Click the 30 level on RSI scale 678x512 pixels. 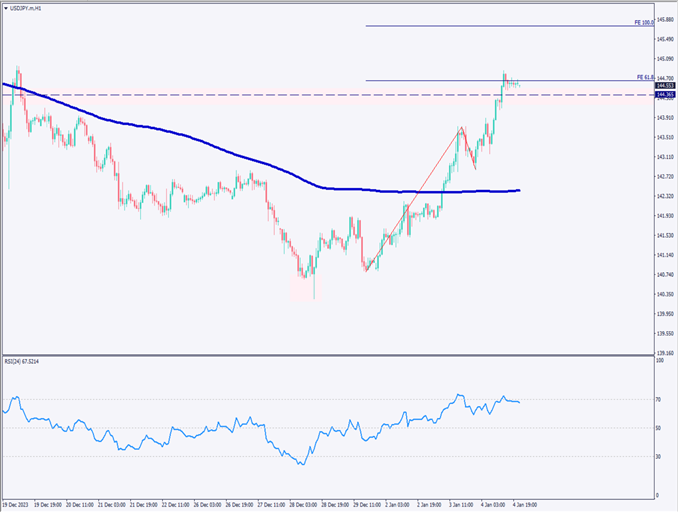pos(659,456)
